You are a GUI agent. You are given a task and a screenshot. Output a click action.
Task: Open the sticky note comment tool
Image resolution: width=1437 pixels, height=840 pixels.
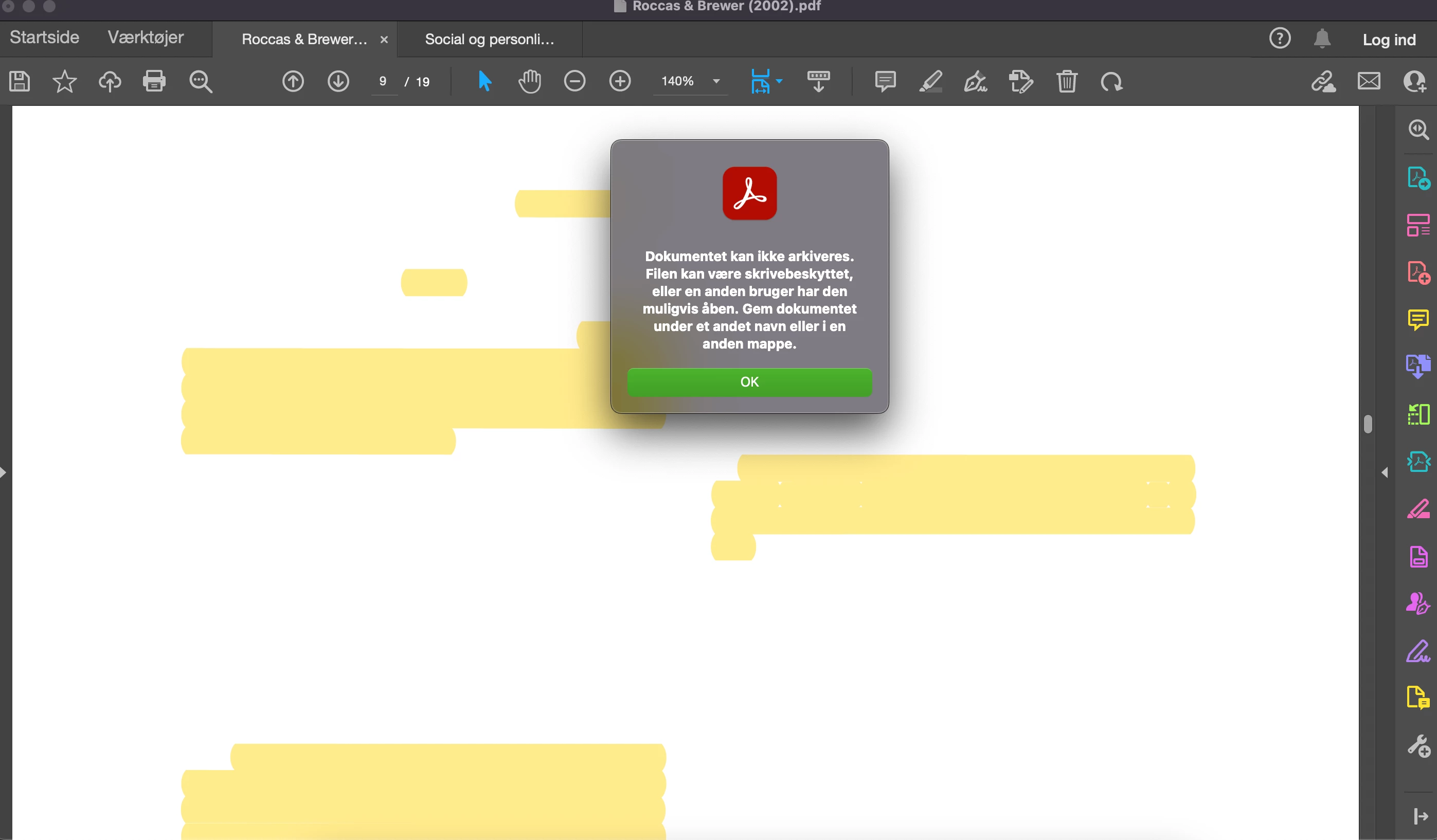(x=885, y=82)
